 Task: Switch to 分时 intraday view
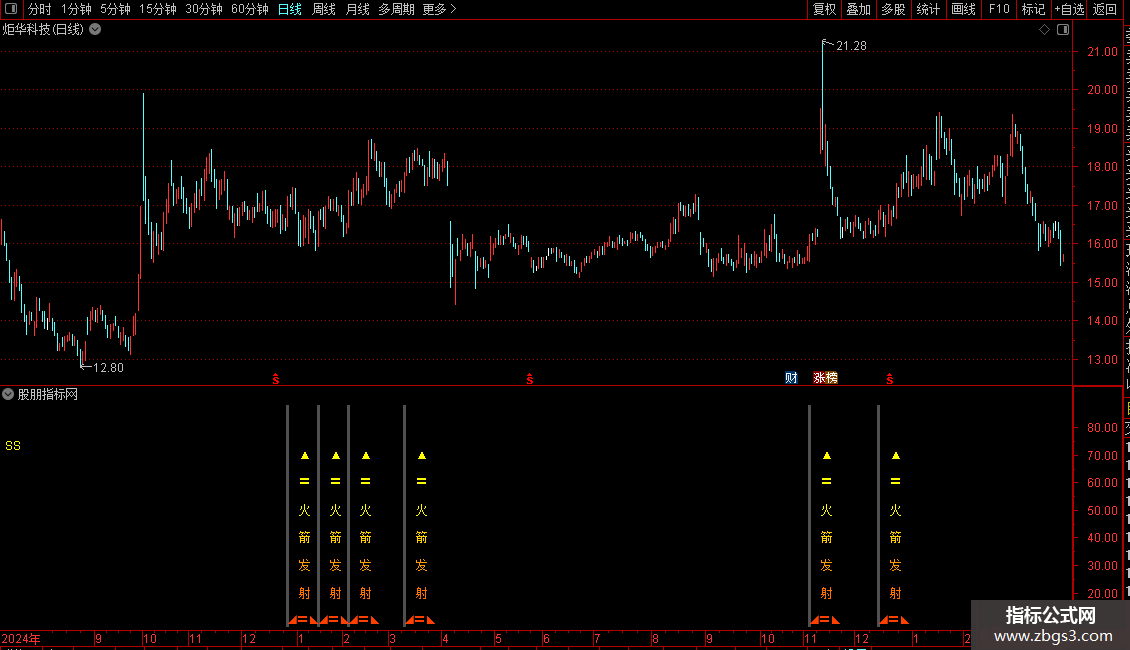(x=40, y=9)
